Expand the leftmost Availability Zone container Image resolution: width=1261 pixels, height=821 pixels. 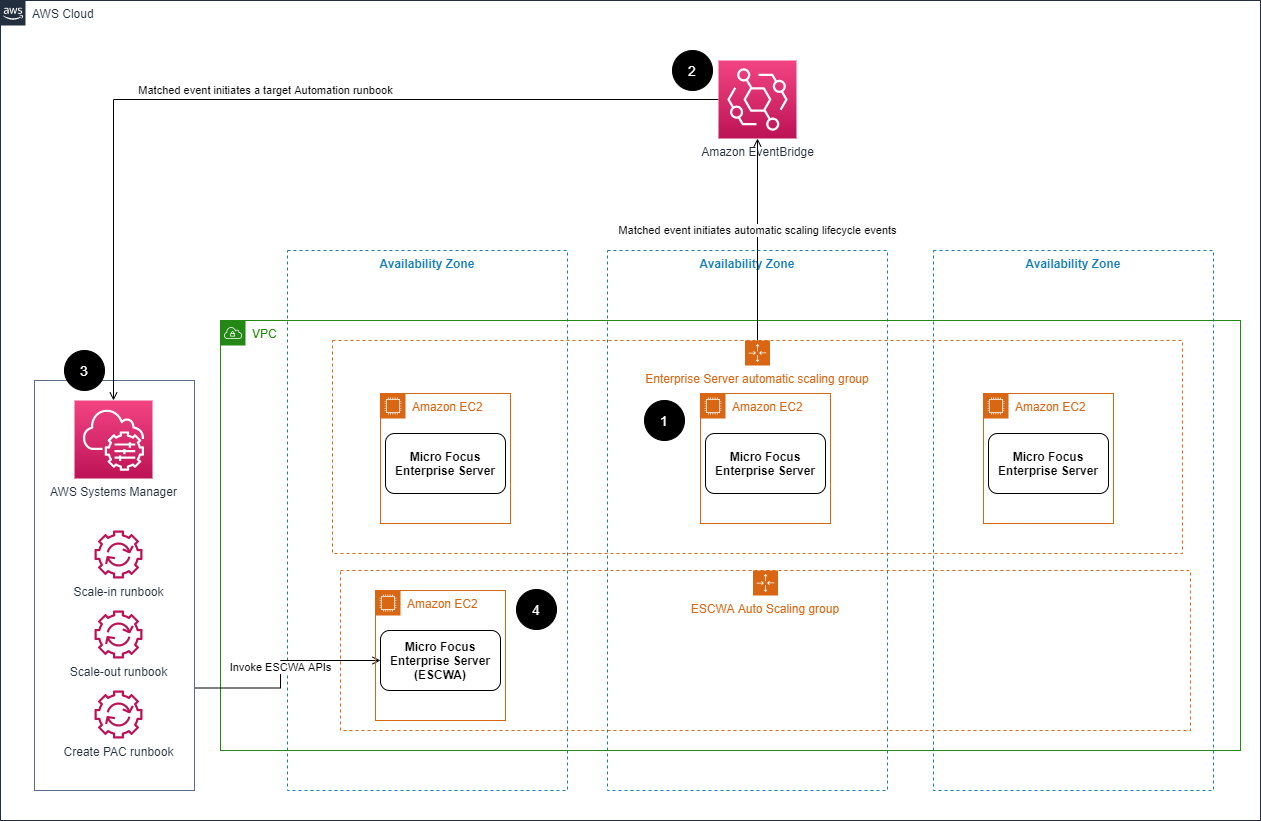click(428, 263)
